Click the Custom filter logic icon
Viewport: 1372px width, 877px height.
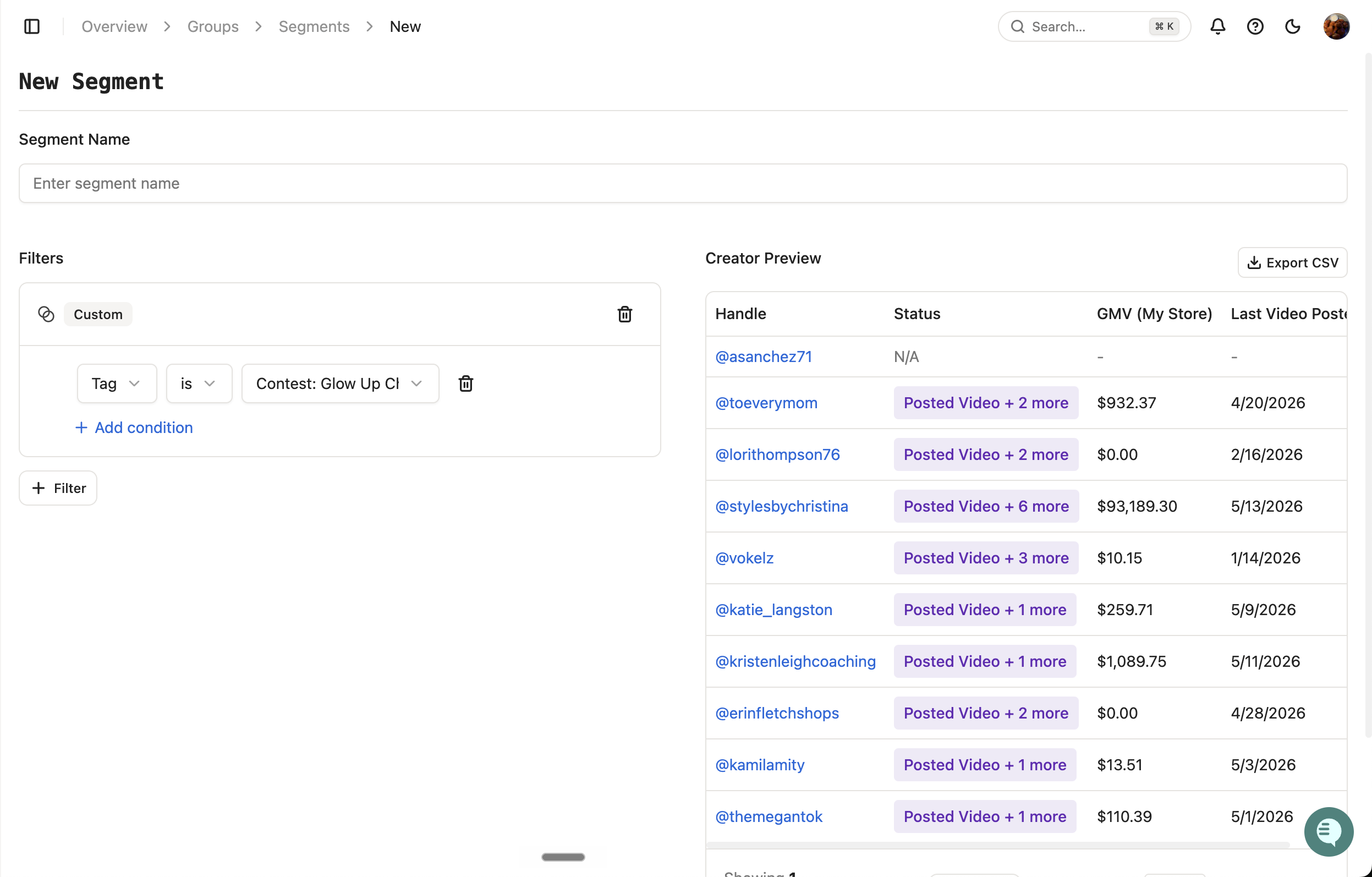pos(46,314)
